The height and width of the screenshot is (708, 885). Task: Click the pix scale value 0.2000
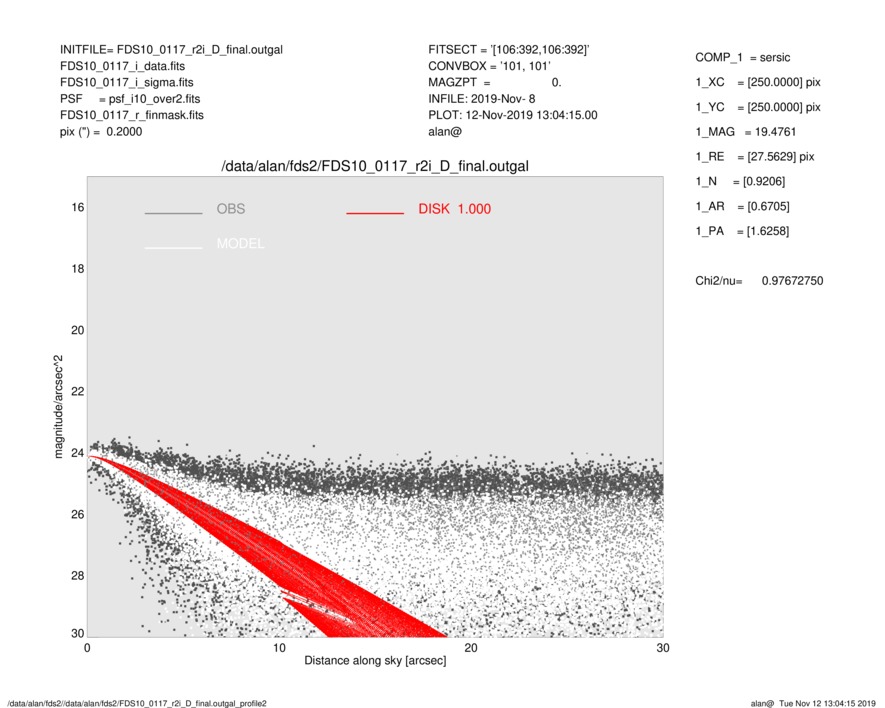click(x=124, y=132)
